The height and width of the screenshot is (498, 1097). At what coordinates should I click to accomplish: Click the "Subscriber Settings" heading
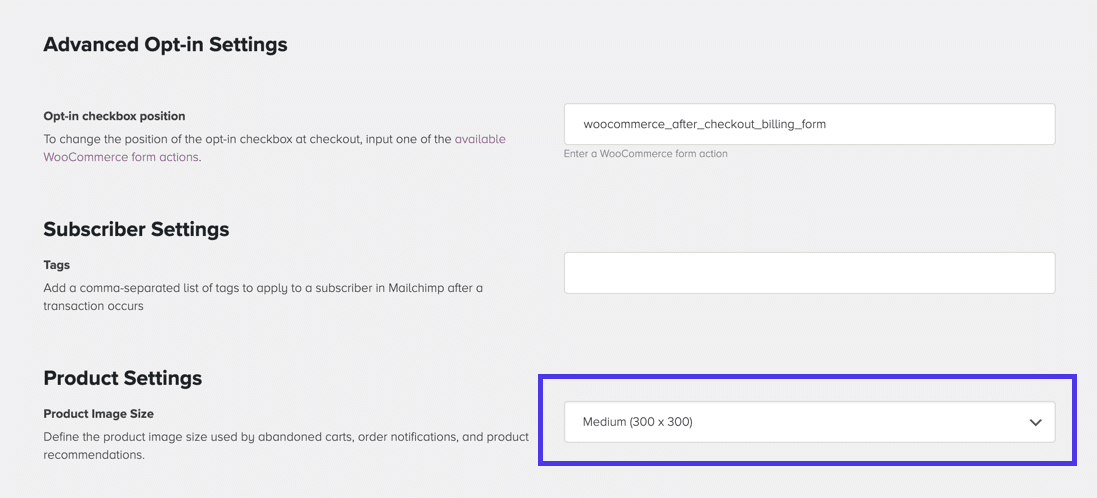(136, 229)
